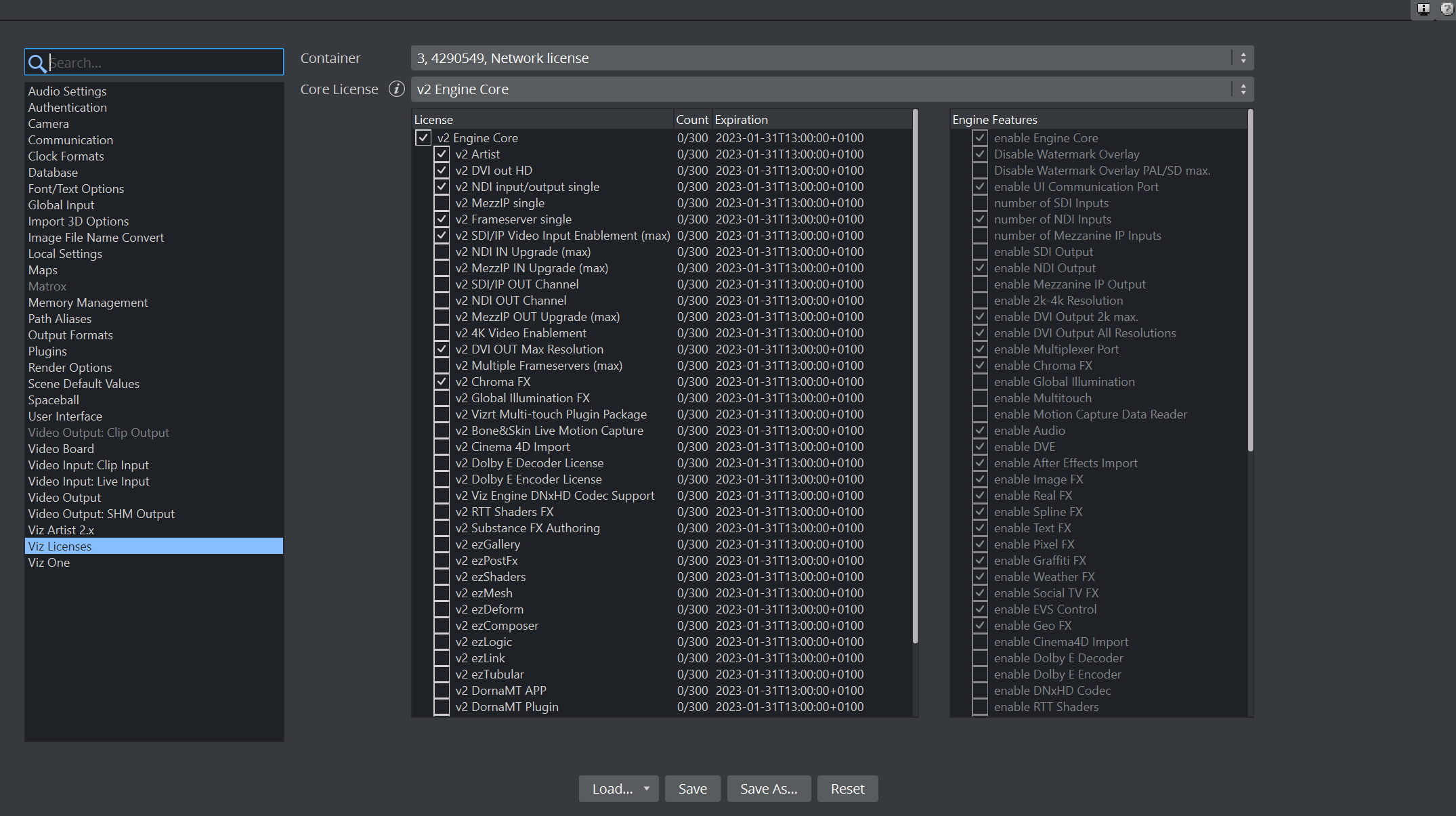Select the v2 RTT Shaders FX row
This screenshot has width=1456, height=816.
[504, 512]
